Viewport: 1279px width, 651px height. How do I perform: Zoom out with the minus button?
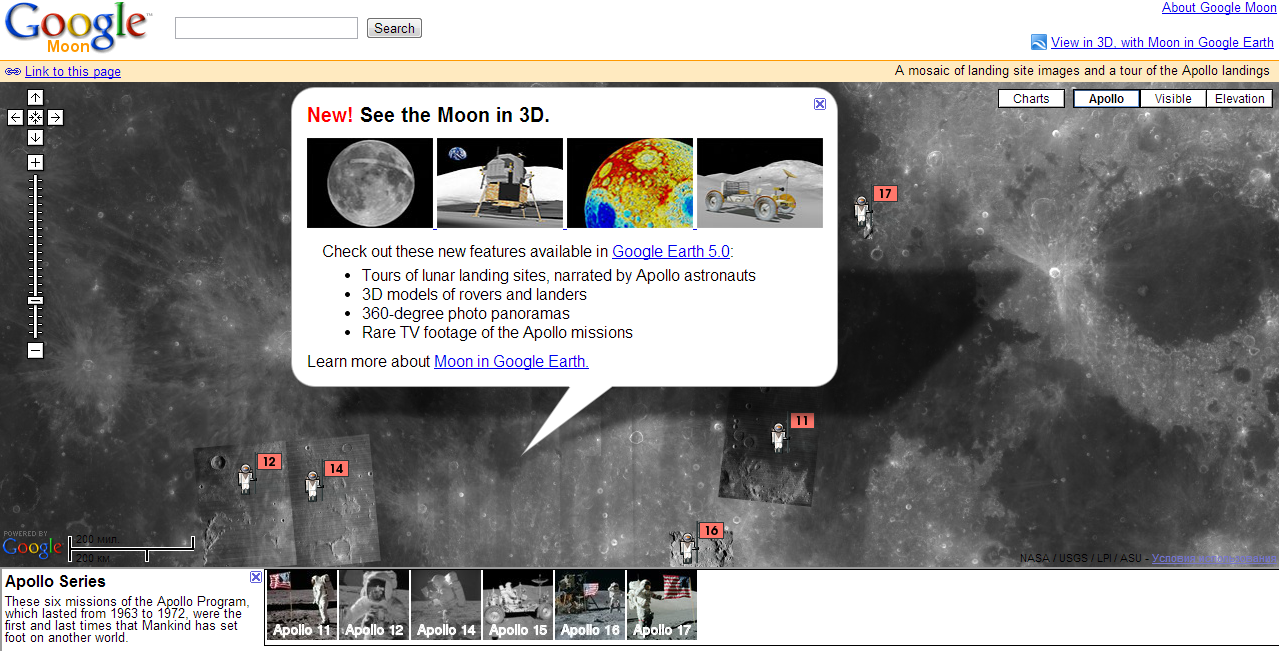(x=36, y=350)
